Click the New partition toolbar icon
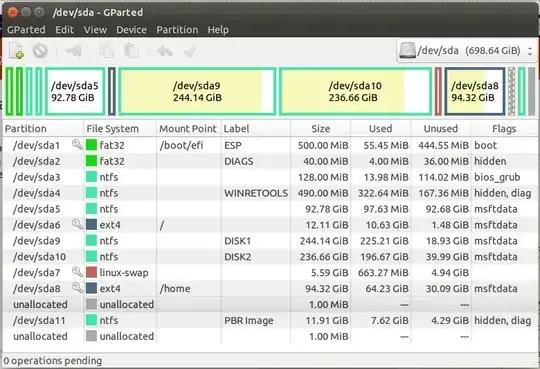The image size is (540, 369). 16,51
